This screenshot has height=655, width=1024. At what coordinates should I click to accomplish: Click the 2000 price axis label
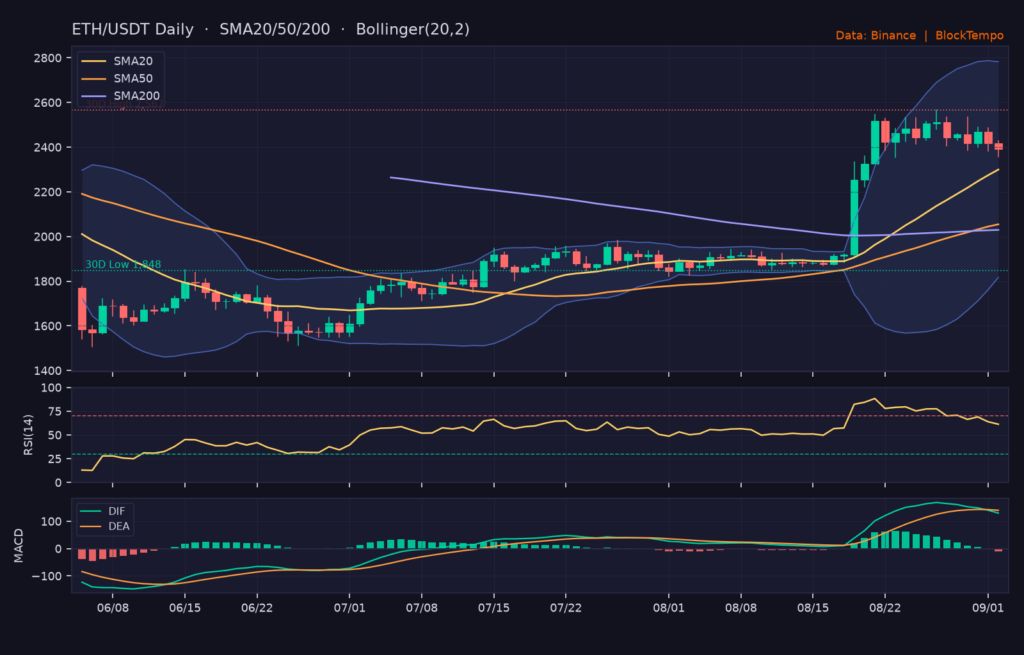click(x=48, y=236)
